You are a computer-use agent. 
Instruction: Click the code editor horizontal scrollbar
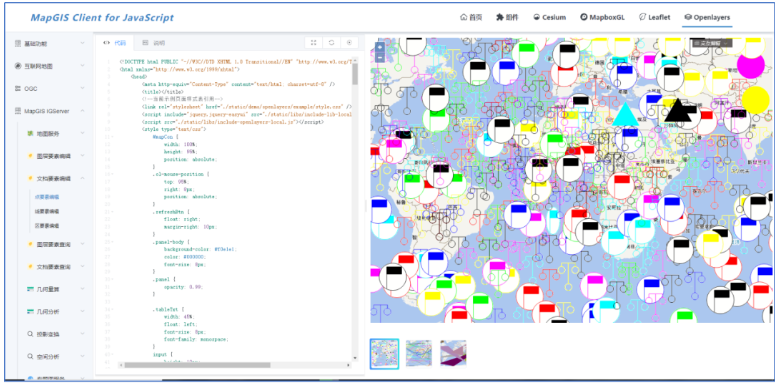coord(197,365)
